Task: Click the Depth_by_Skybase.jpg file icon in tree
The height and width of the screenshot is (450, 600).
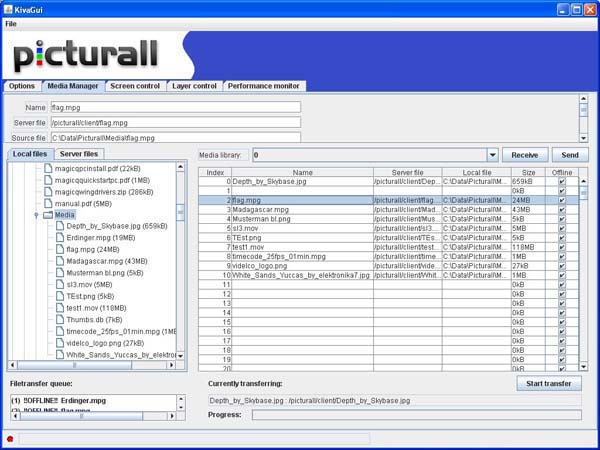Action: tap(59, 226)
